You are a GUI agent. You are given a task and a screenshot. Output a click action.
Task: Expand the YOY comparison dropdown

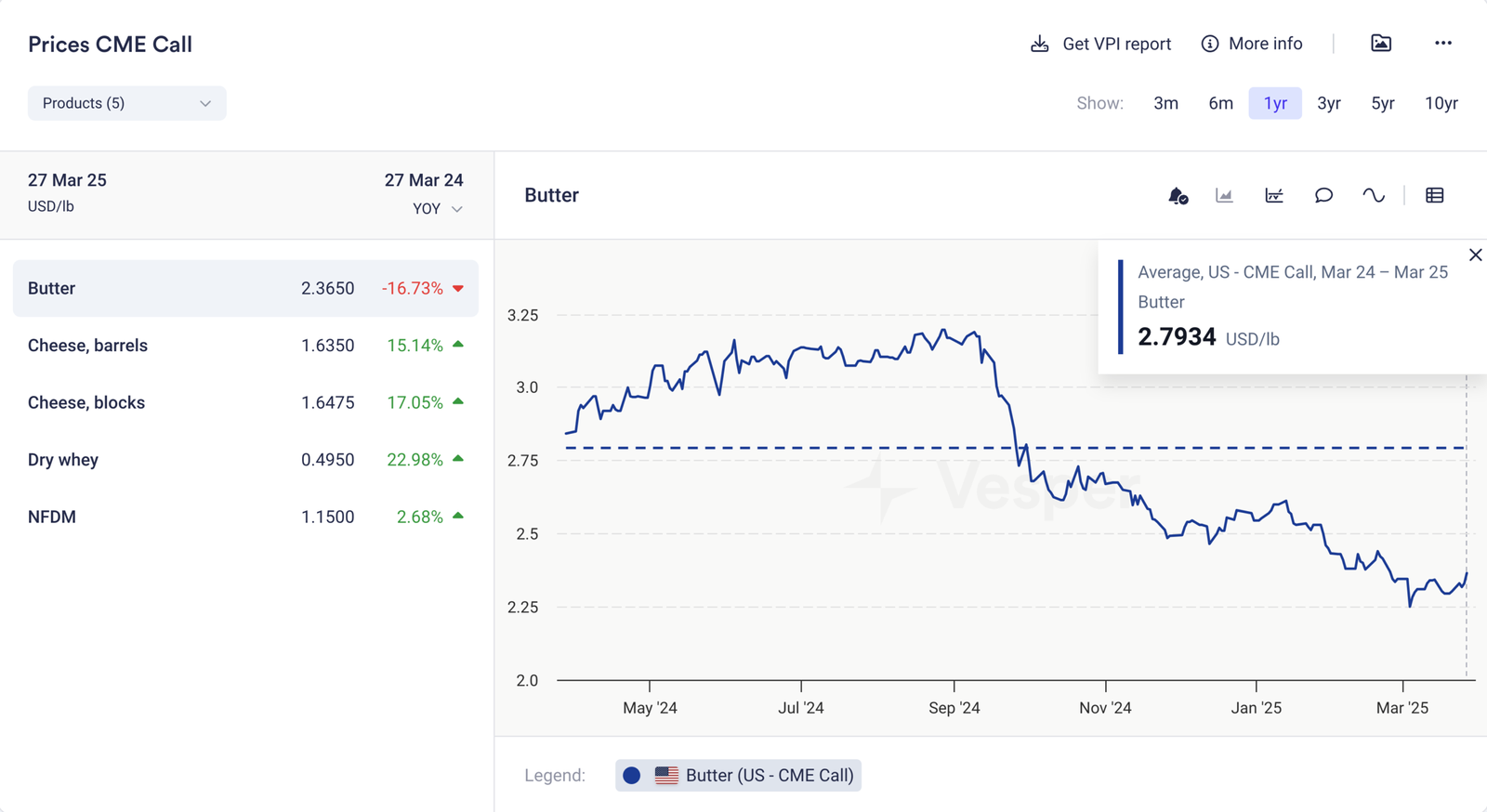click(438, 209)
